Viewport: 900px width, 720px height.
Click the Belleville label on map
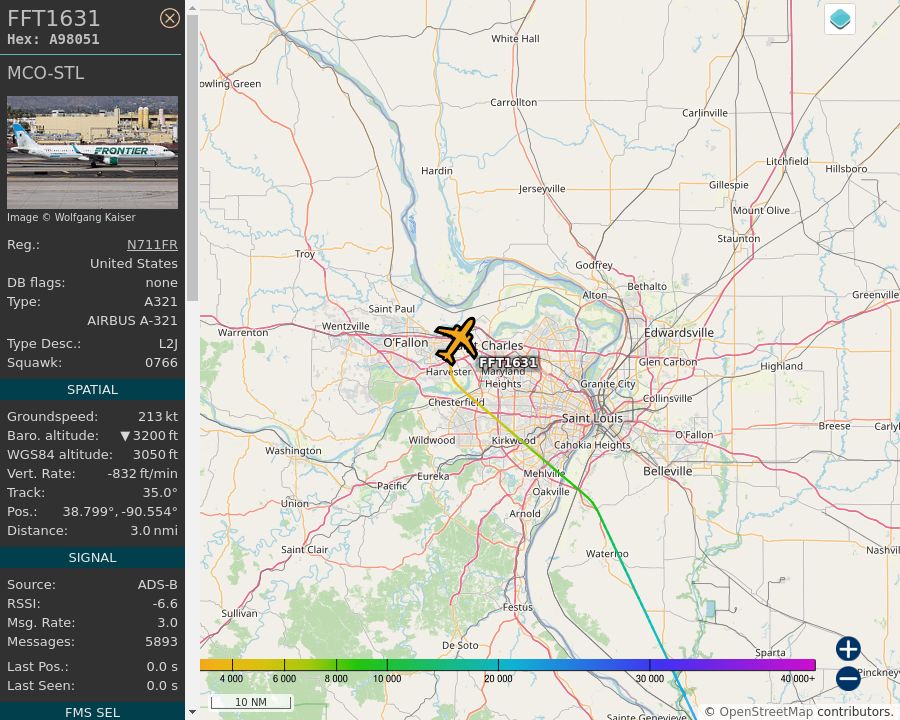tap(668, 471)
